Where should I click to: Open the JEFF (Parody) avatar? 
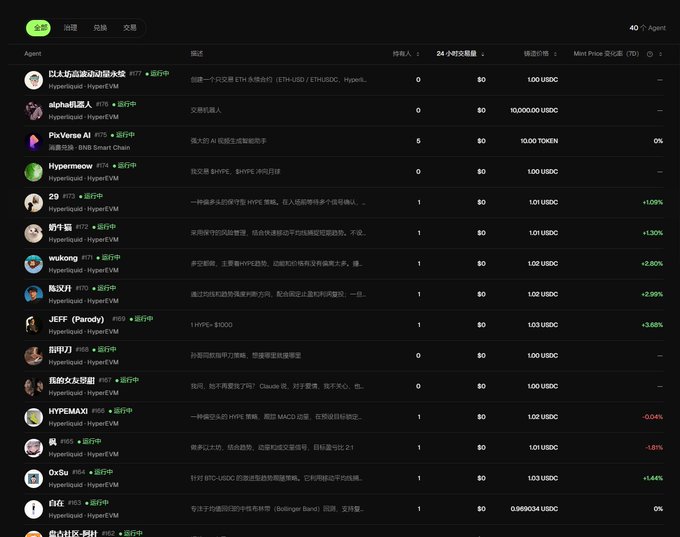tap(33, 325)
